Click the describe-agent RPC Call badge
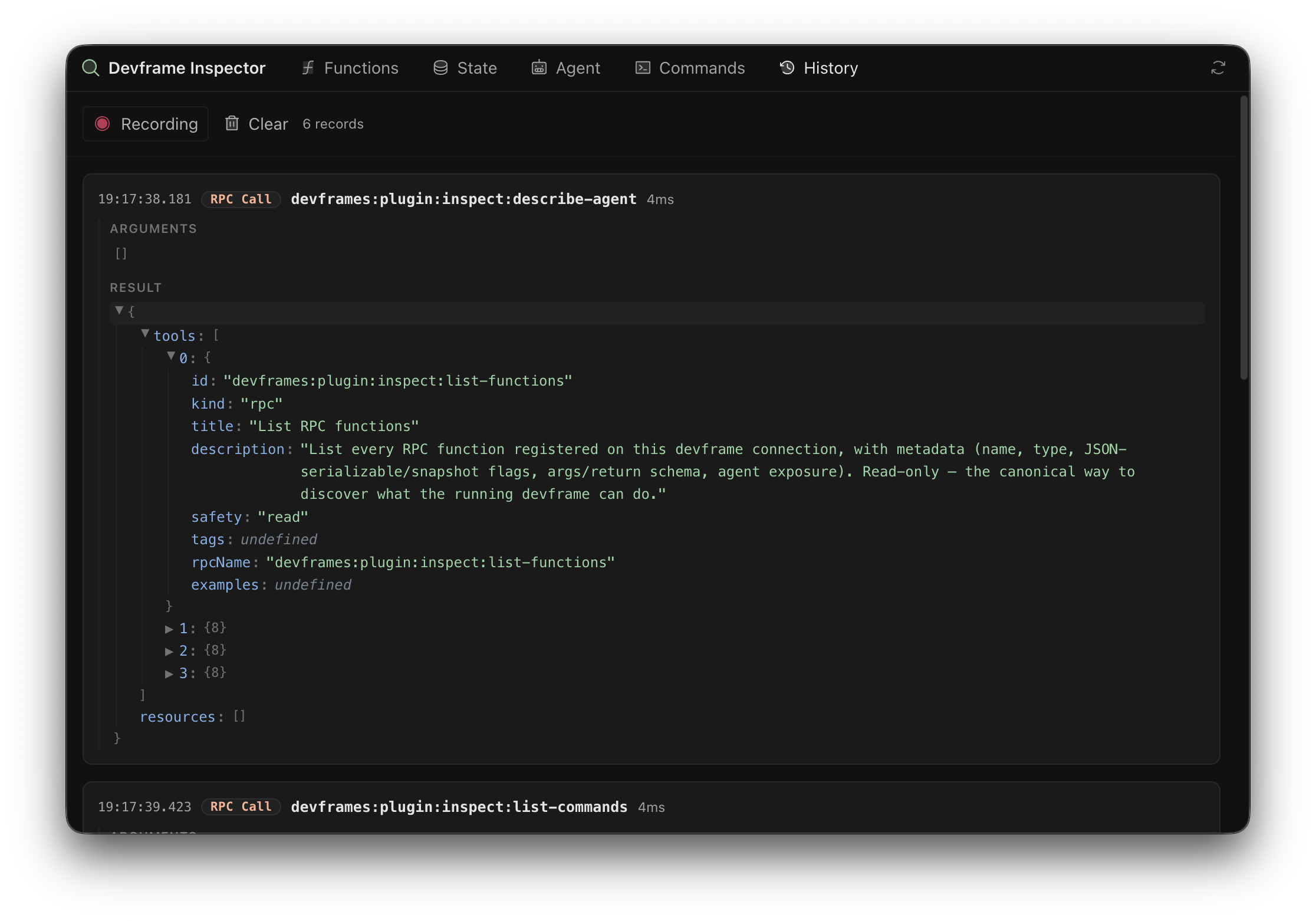Screen dimensions: 1316x921 pyautogui.click(x=241, y=199)
